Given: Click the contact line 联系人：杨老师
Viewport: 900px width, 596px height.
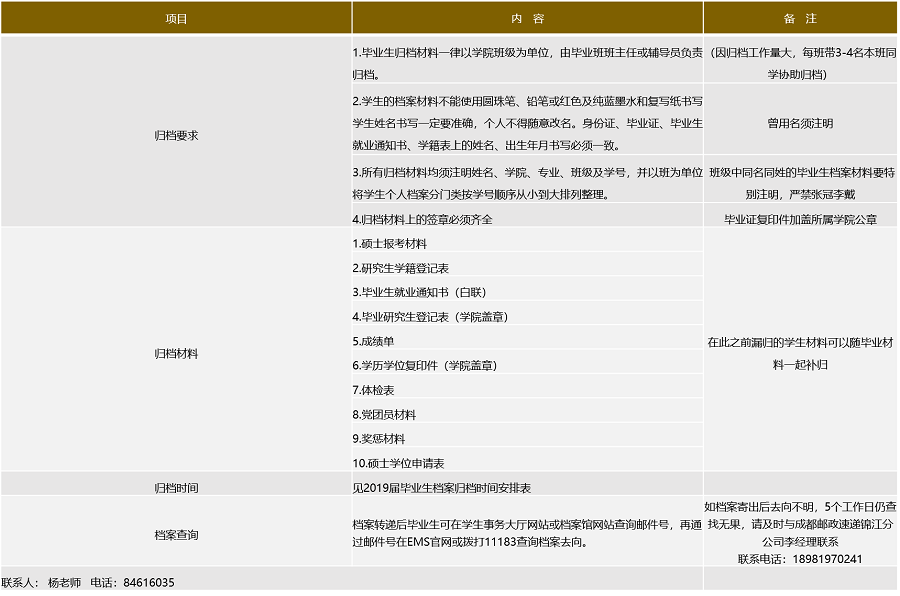Looking at the screenshot, I should pos(41,583).
